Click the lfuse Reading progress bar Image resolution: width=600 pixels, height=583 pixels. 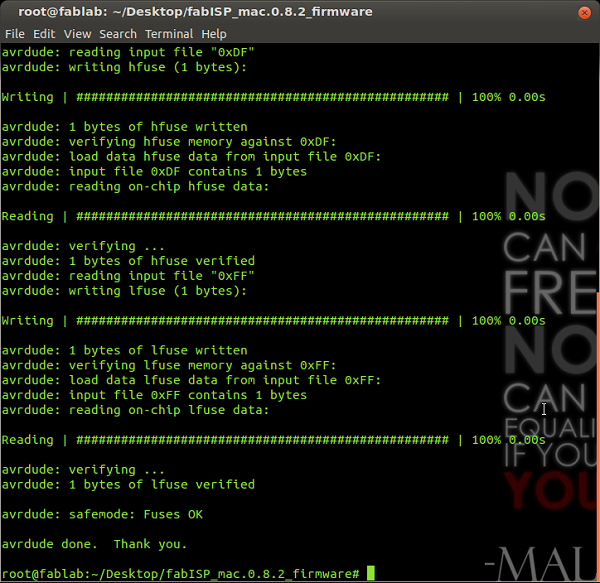coord(262,440)
